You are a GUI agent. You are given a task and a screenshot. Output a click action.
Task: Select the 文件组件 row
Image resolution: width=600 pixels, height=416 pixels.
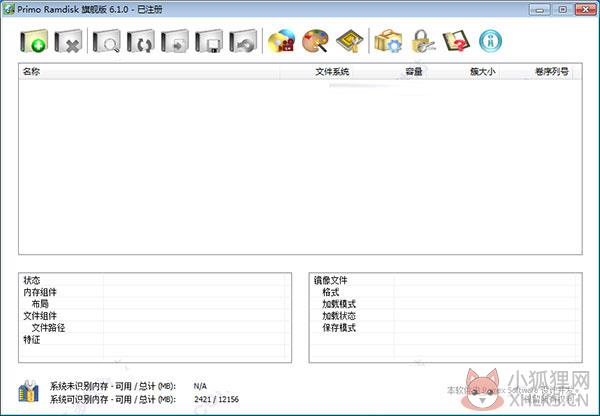(155, 316)
